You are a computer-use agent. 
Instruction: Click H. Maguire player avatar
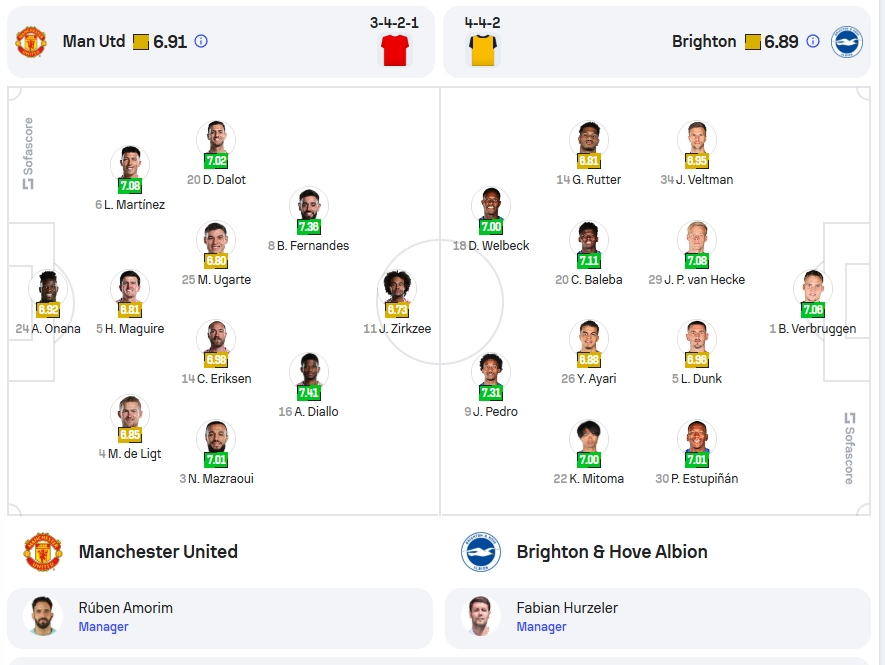tap(130, 289)
